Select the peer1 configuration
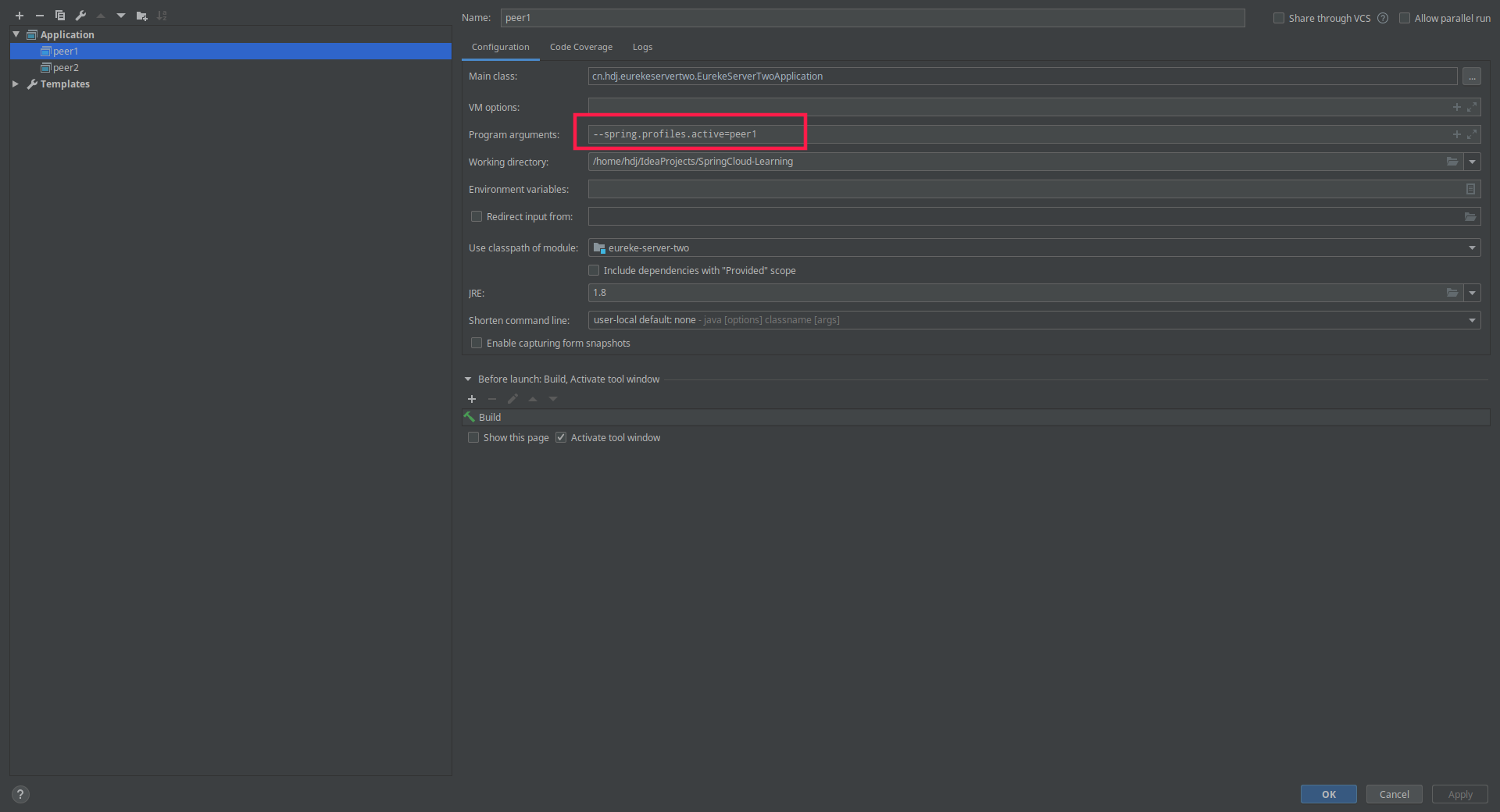This screenshot has height=812, width=1500. point(230,51)
